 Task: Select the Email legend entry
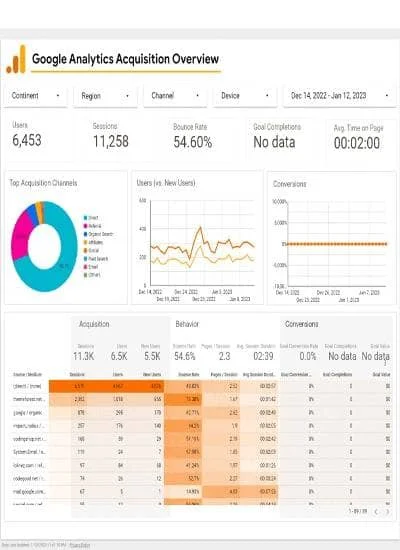point(91,267)
